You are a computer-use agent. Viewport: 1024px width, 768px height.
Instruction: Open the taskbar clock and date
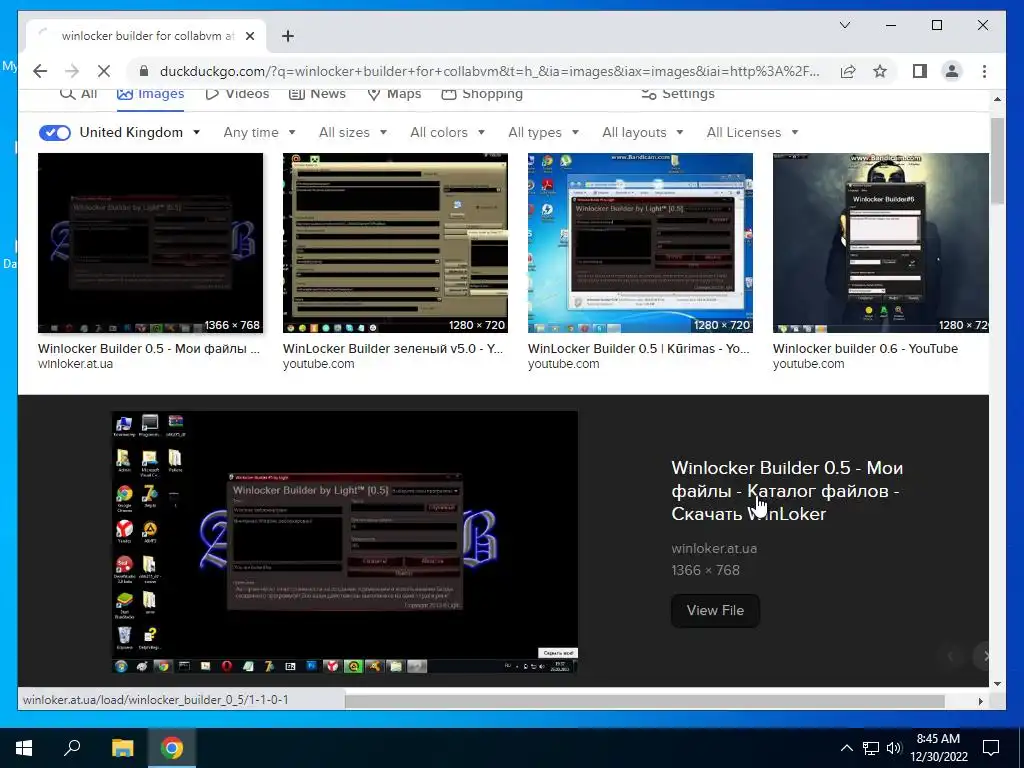click(938, 748)
